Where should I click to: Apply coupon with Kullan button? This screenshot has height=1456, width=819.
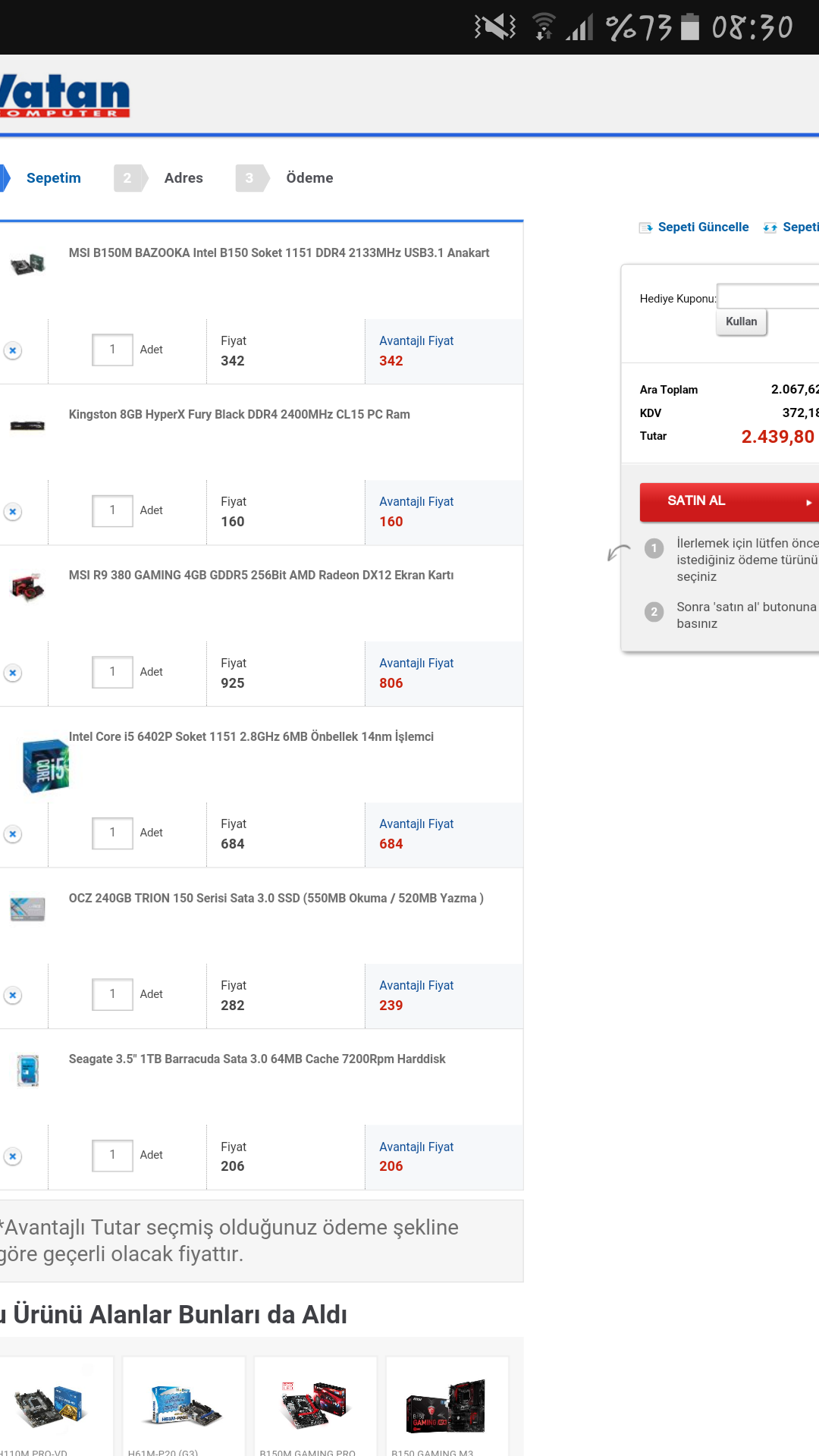[741, 322]
